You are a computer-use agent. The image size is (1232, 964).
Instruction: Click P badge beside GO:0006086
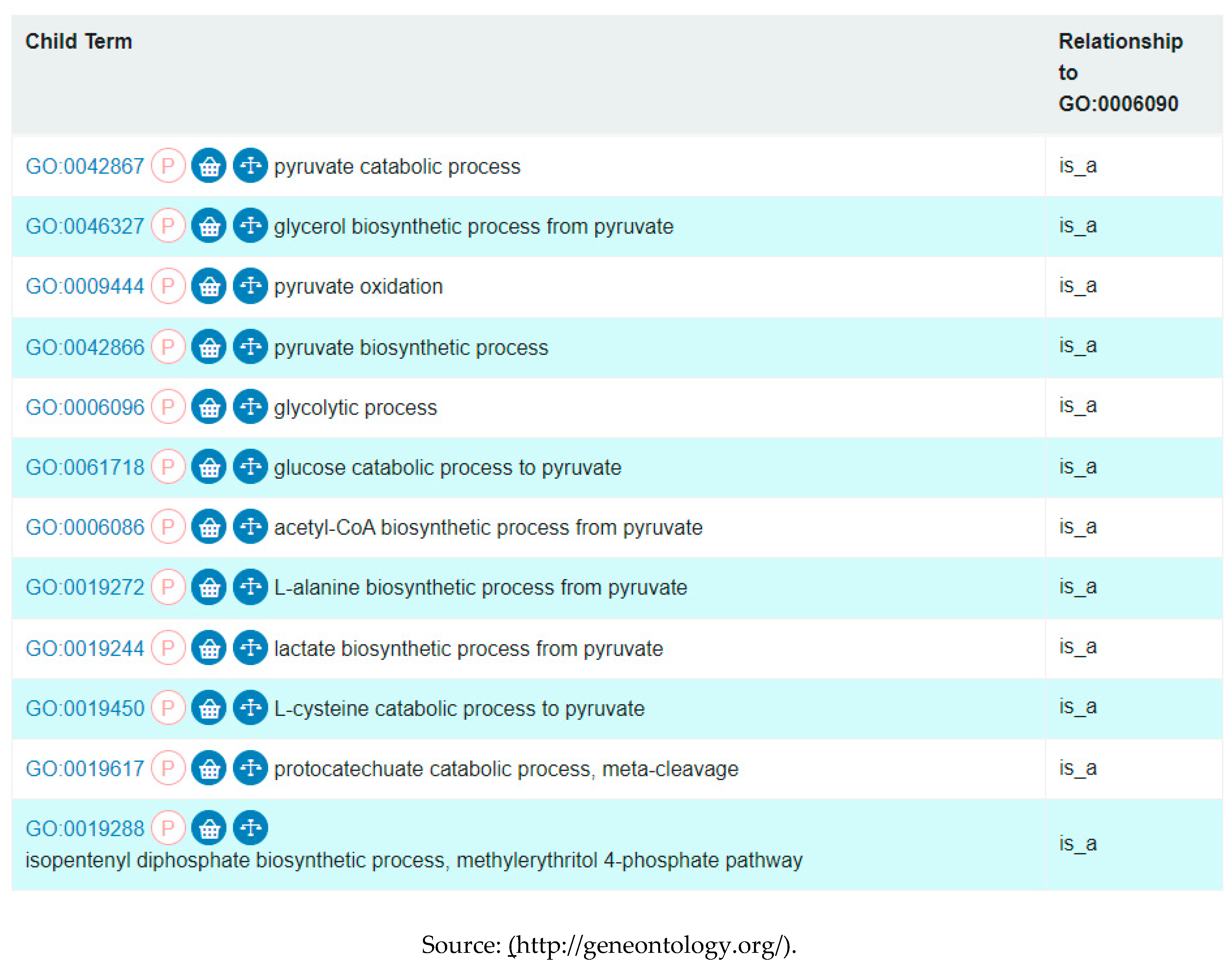(x=168, y=527)
